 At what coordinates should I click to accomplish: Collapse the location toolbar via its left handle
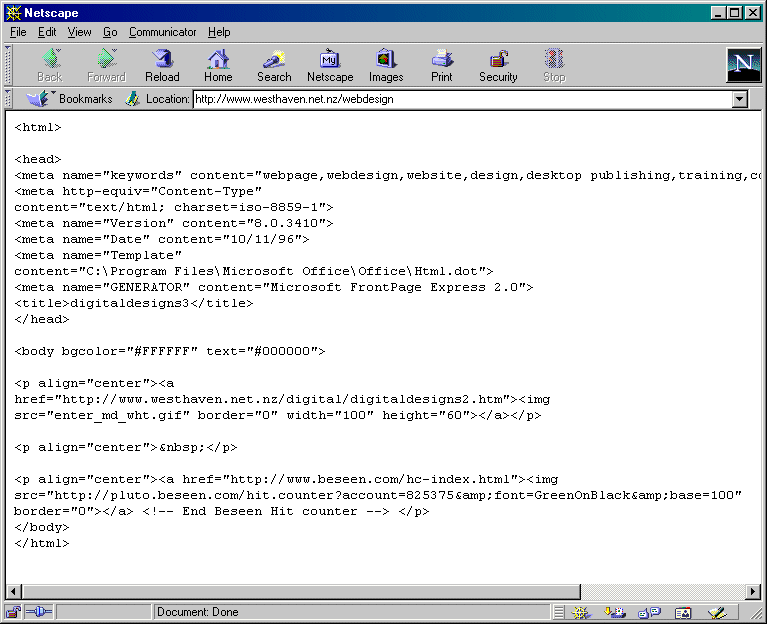pos(8,99)
